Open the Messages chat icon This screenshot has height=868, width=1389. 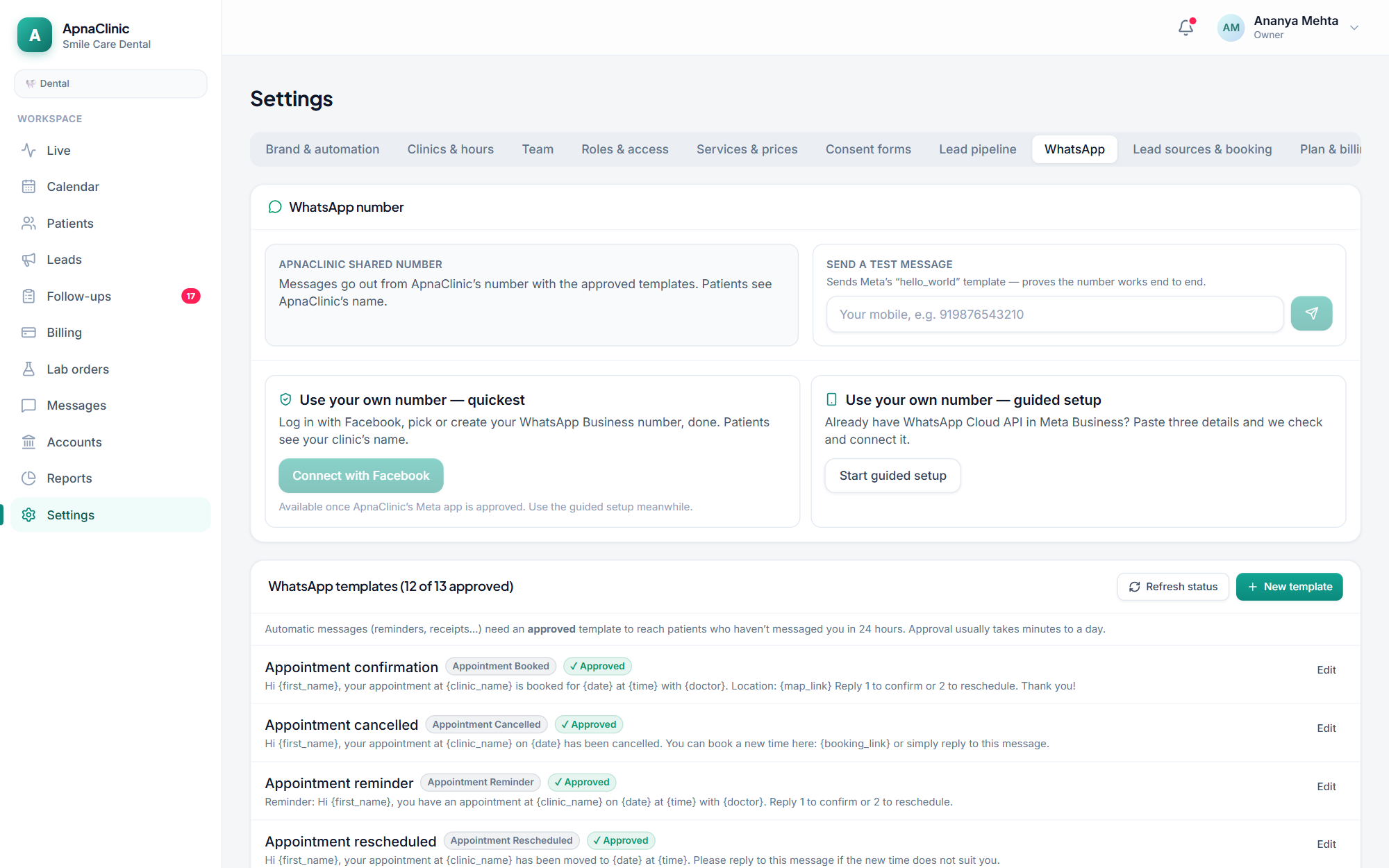pos(28,406)
